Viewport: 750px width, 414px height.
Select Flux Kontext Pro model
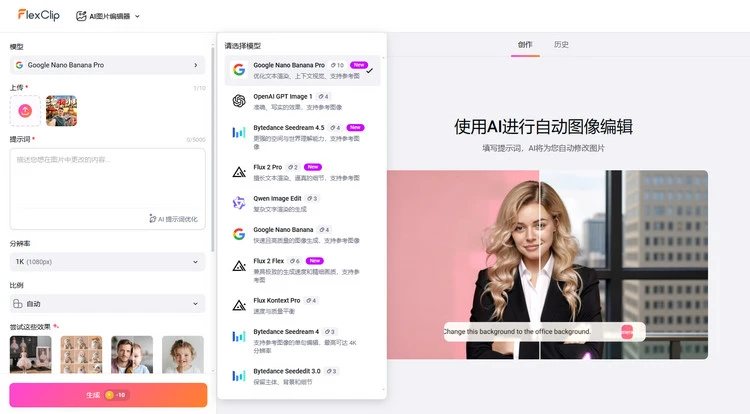[302, 305]
